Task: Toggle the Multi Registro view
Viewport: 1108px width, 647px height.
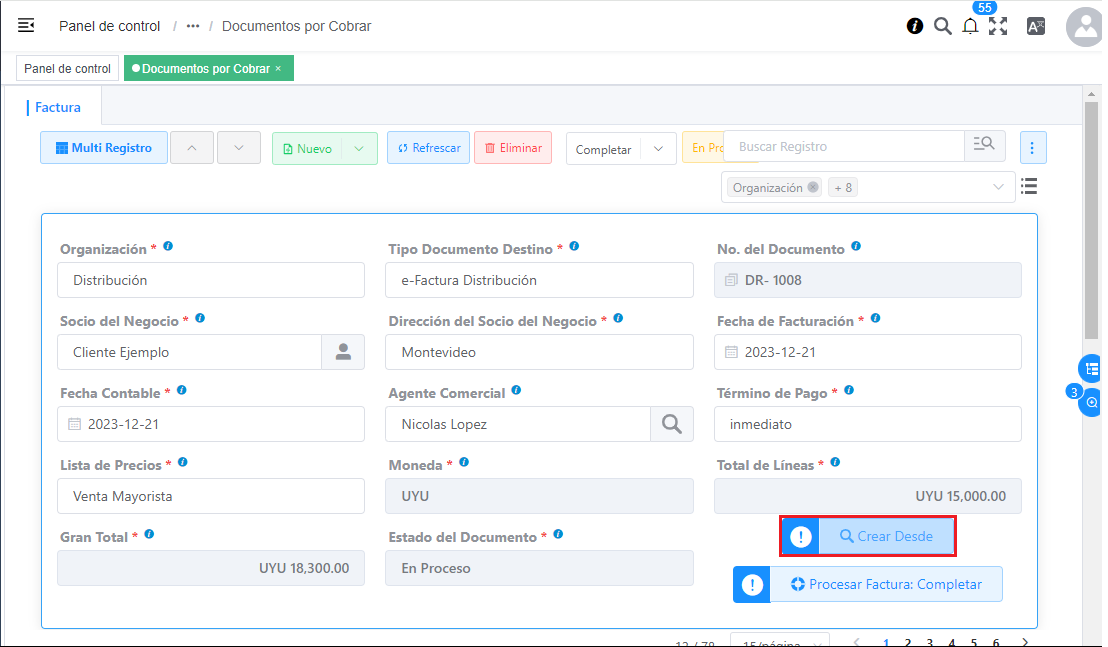Action: (x=104, y=148)
